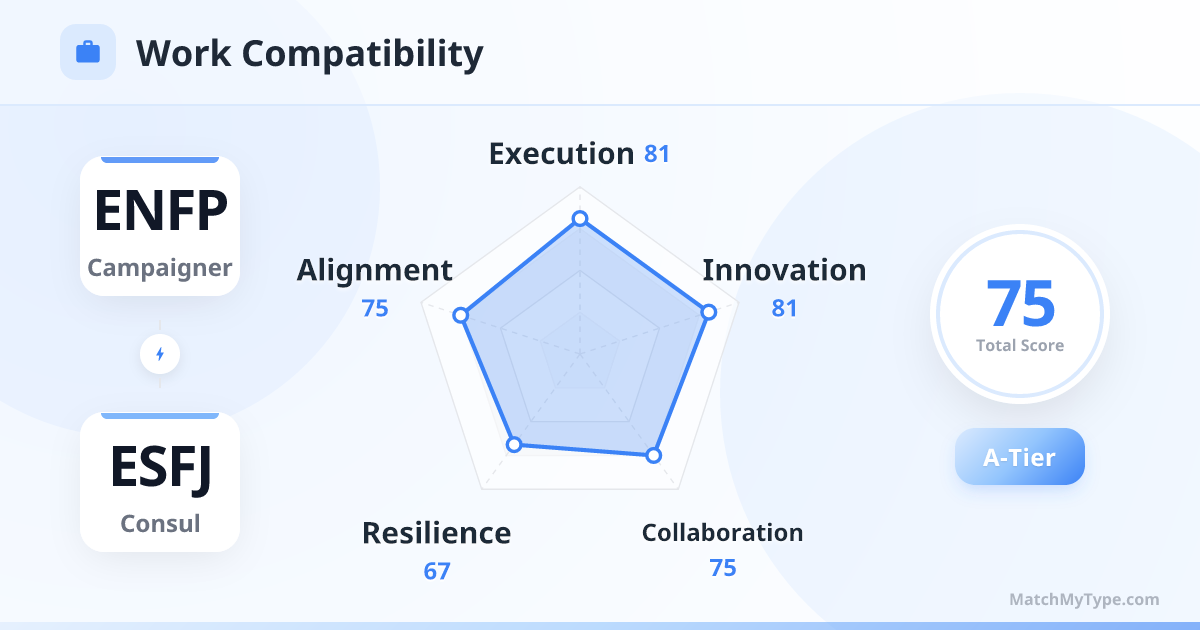The image size is (1200, 630).
Task: Click the Resilience axis label
Action: point(436,533)
